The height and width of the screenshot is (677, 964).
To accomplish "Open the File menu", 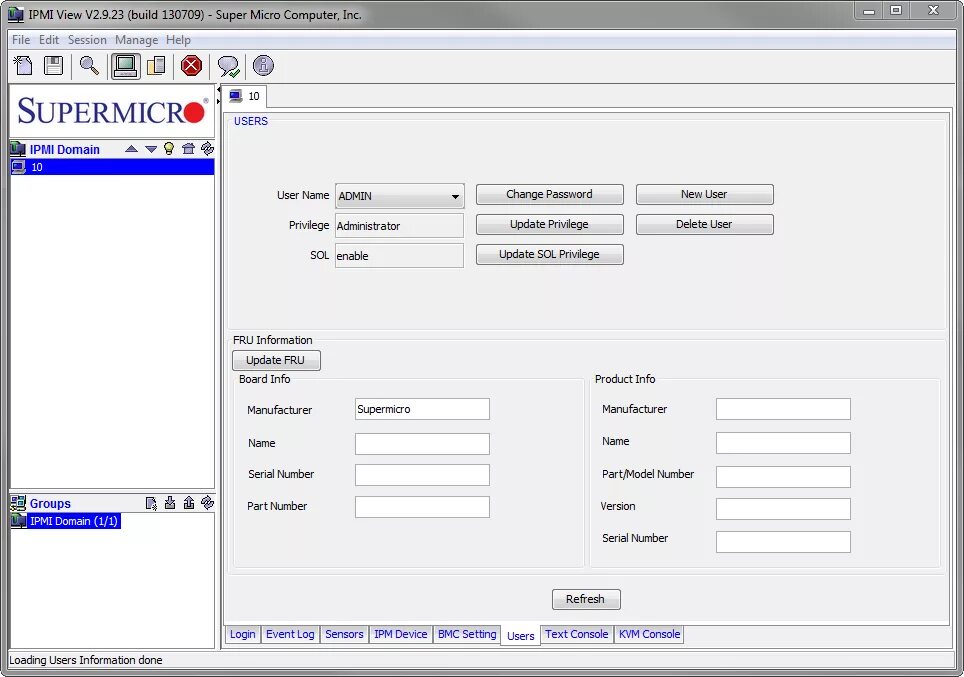I will pyautogui.click(x=21, y=39).
